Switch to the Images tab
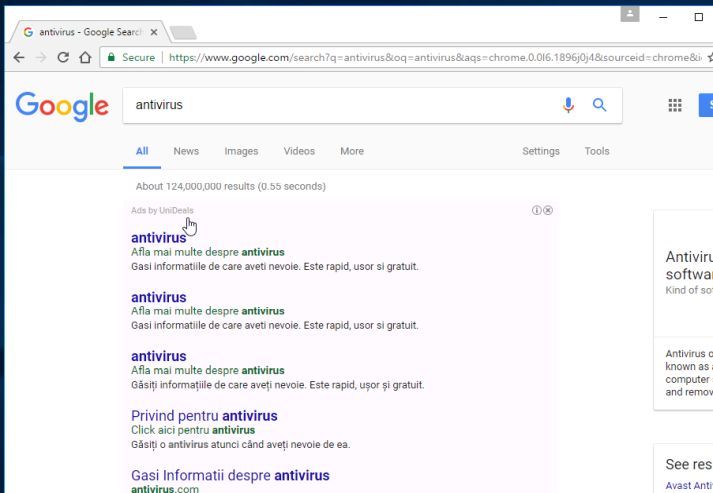This screenshot has width=713, height=493. click(241, 151)
